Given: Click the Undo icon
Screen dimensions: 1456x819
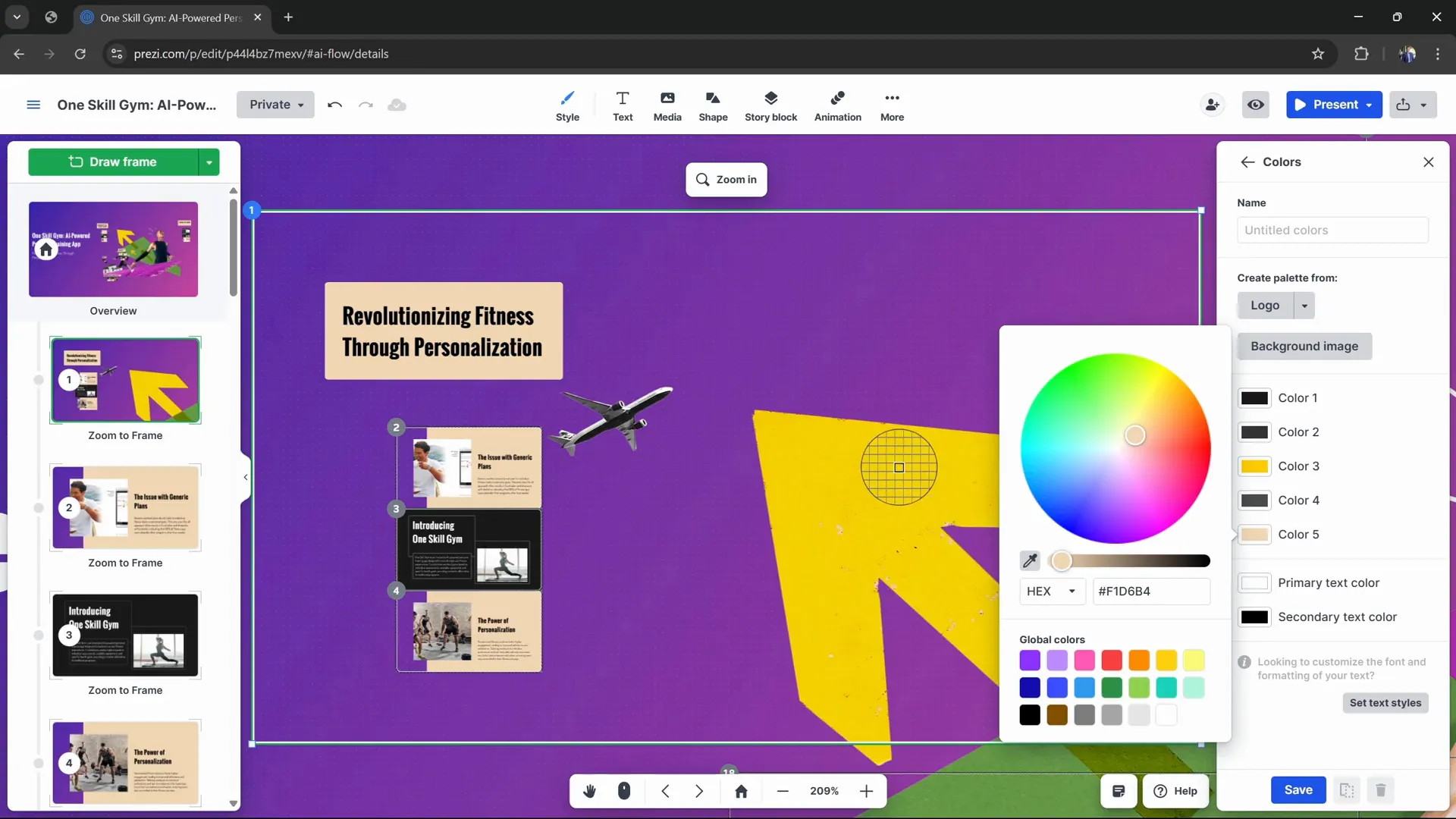Looking at the screenshot, I should coord(334,105).
